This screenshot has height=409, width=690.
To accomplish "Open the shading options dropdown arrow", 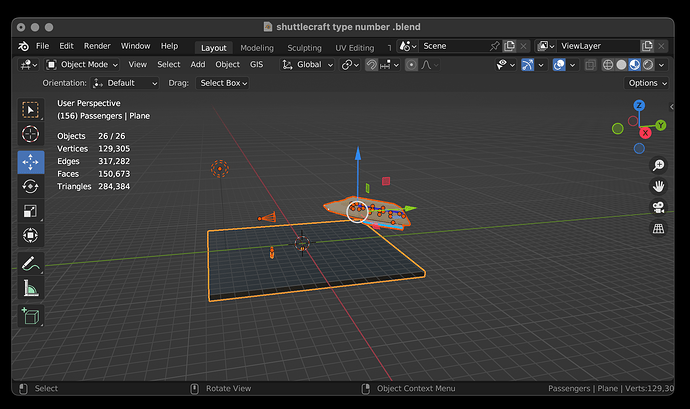I will coord(661,65).
